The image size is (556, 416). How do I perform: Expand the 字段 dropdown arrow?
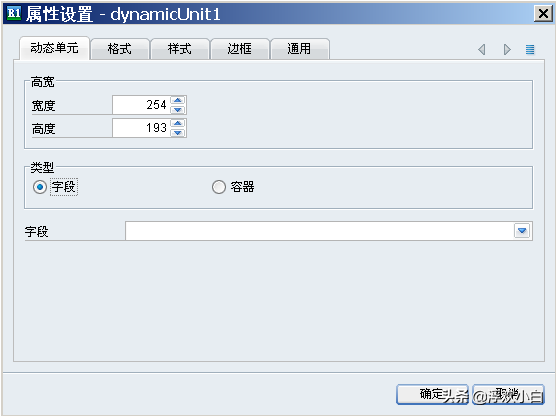click(522, 231)
